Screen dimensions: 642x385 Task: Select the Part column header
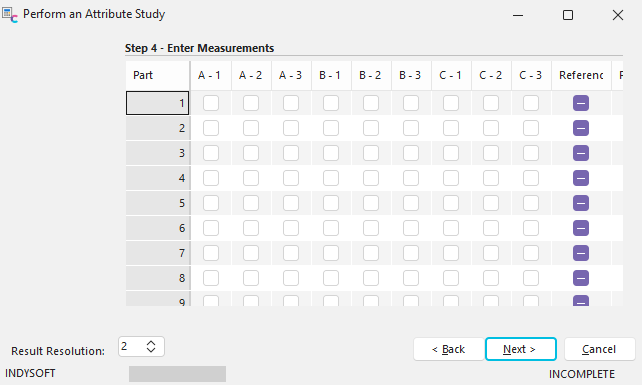158,75
